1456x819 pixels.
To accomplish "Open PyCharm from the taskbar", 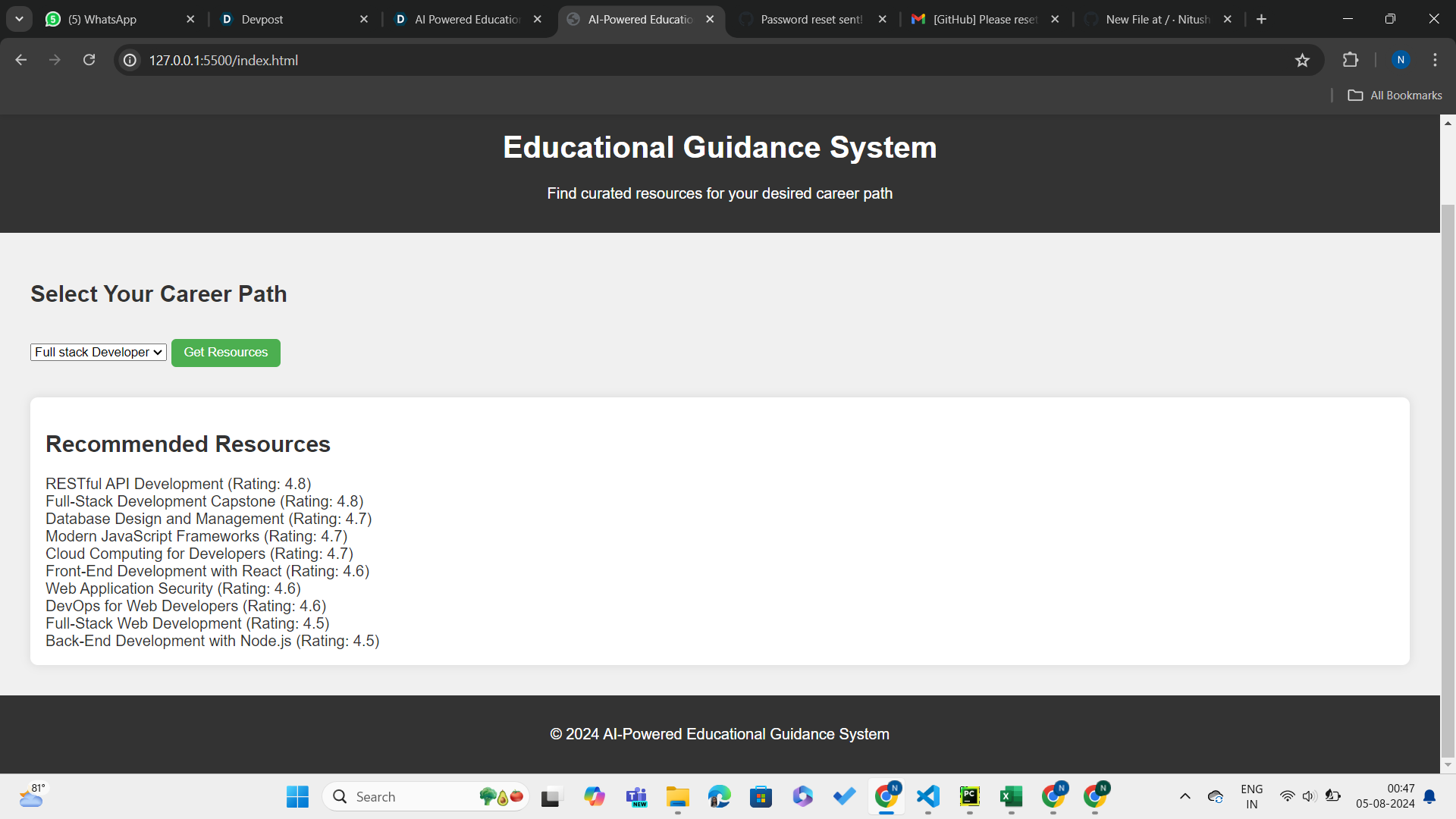I will pyautogui.click(x=969, y=796).
